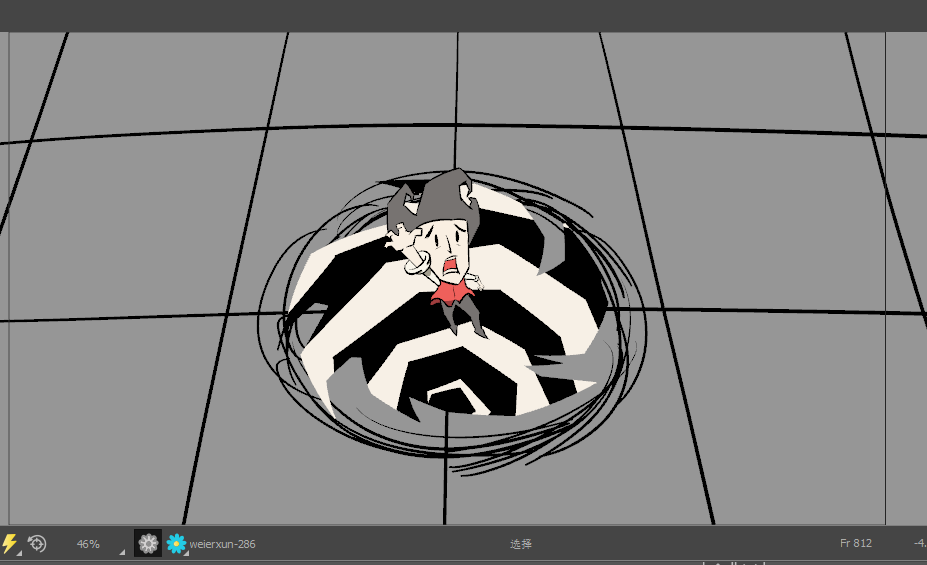Reset the view with the circular arrow icon
Screen dimensions: 927x565
coord(37,543)
